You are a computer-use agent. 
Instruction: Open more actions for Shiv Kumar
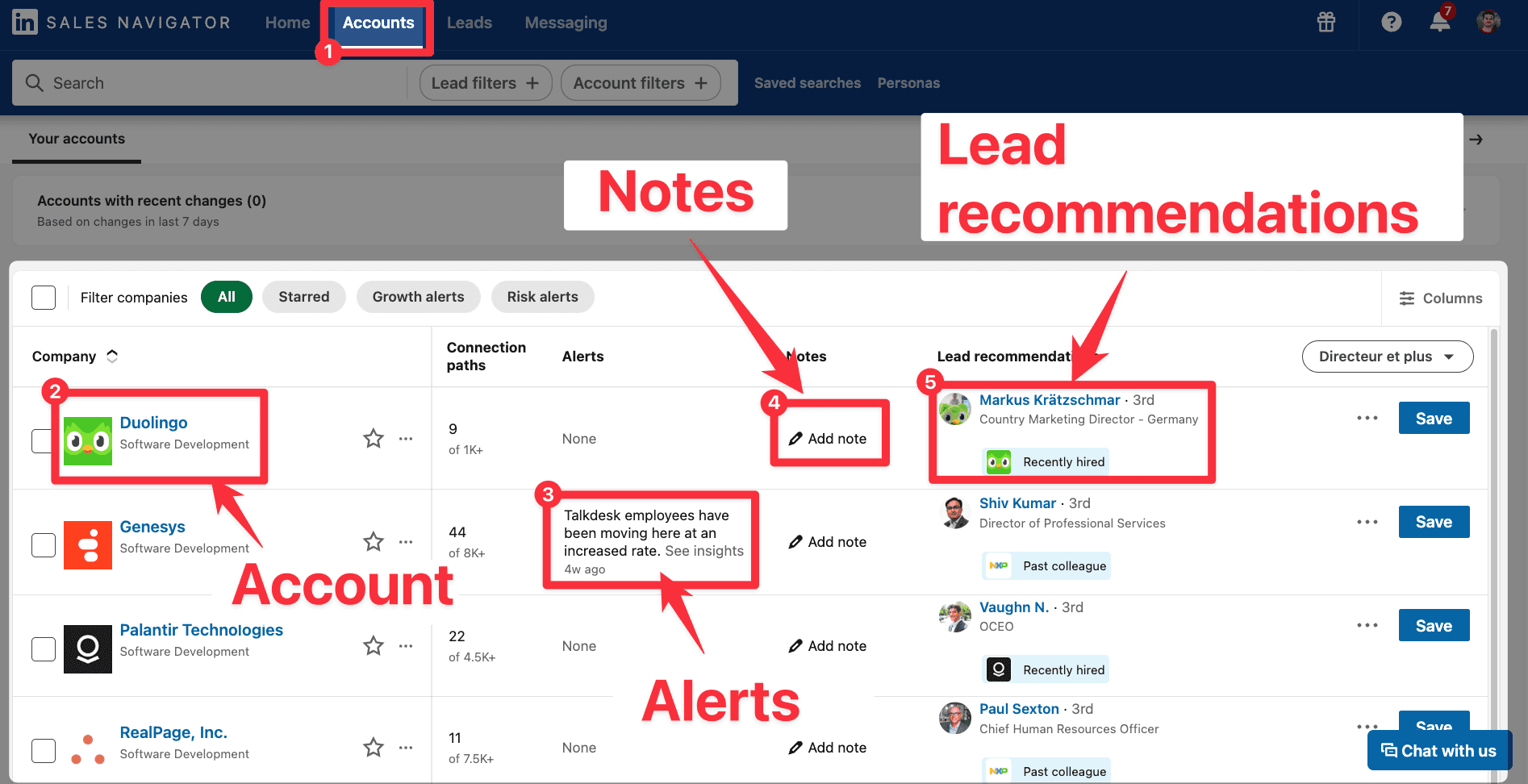pos(1367,522)
